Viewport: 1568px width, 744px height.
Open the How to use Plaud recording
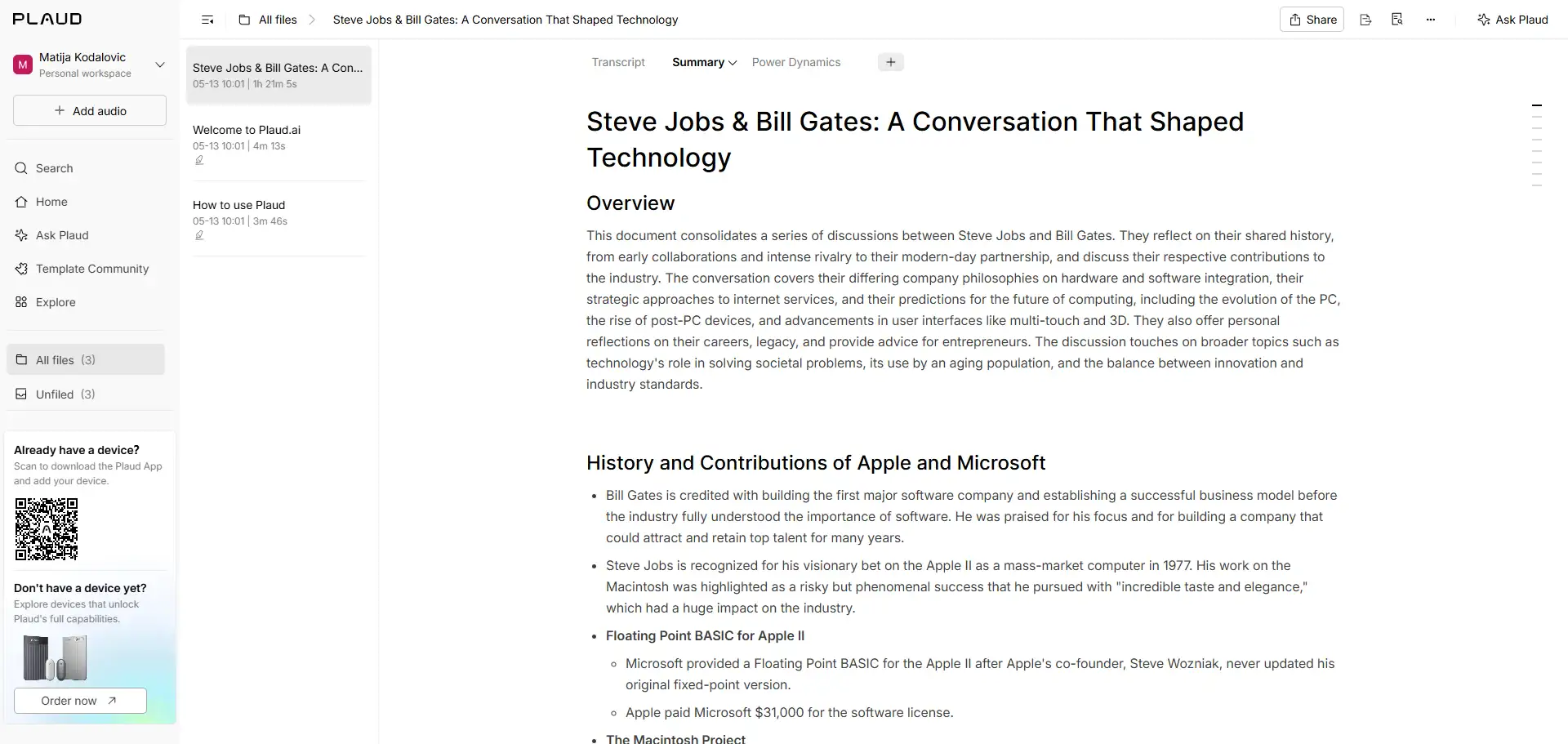point(278,219)
